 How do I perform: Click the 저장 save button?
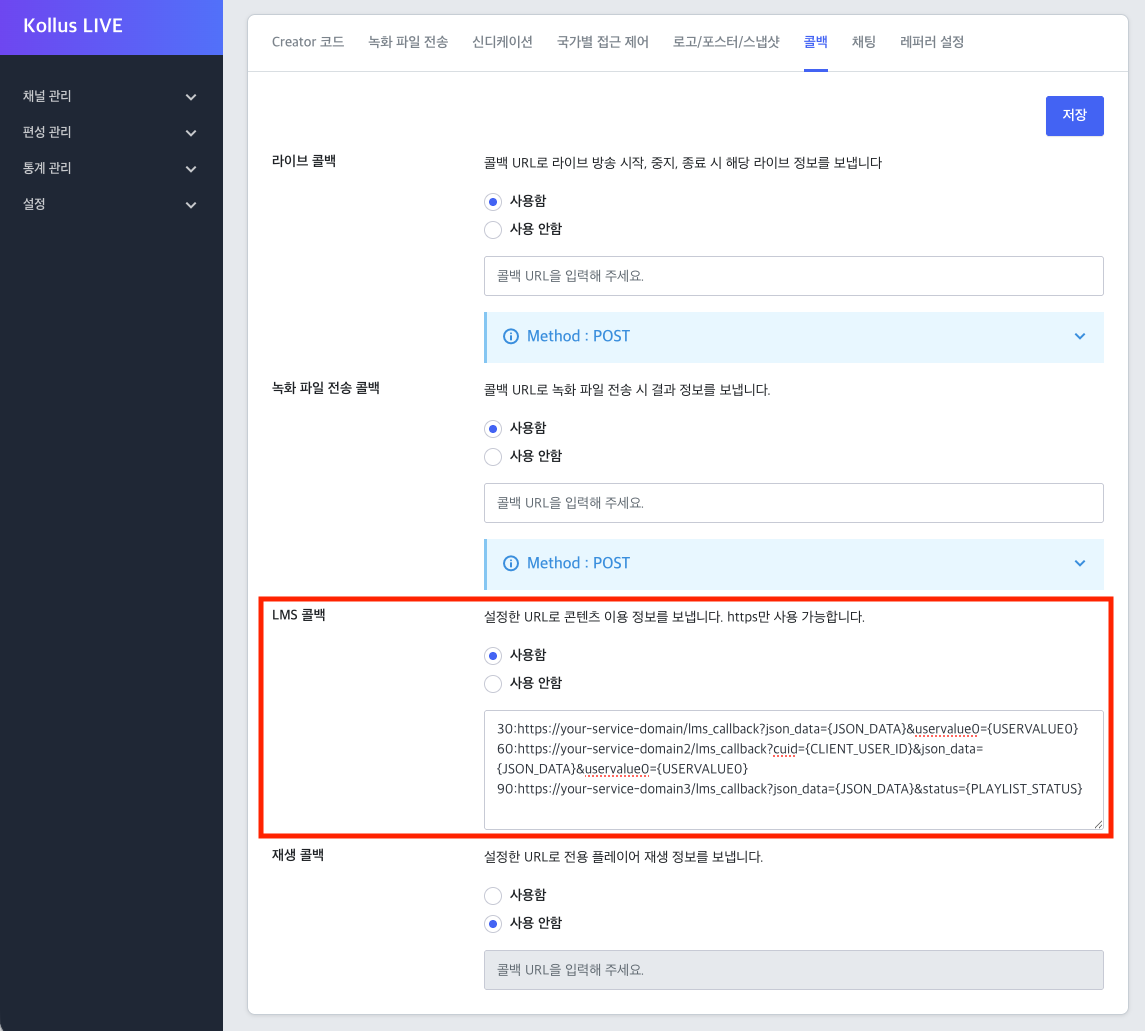click(x=1074, y=115)
